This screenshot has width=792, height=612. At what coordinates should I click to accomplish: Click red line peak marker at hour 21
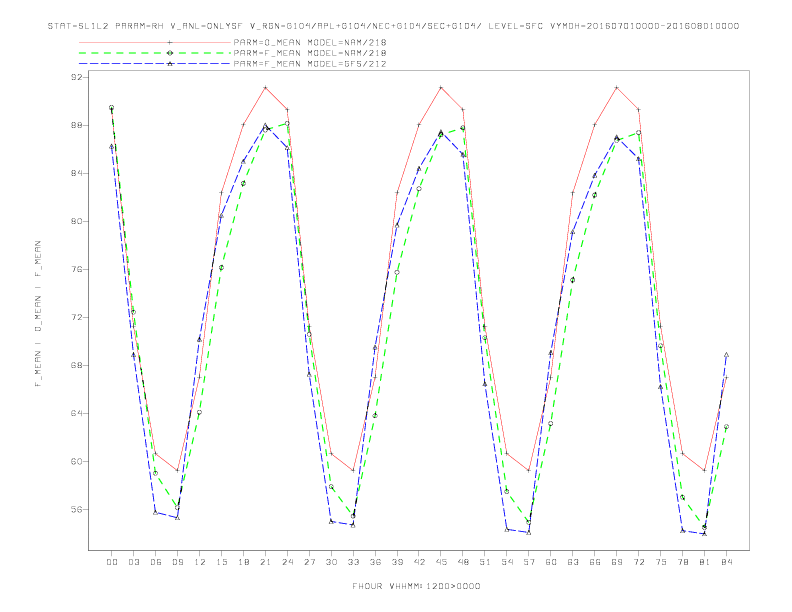point(265,88)
